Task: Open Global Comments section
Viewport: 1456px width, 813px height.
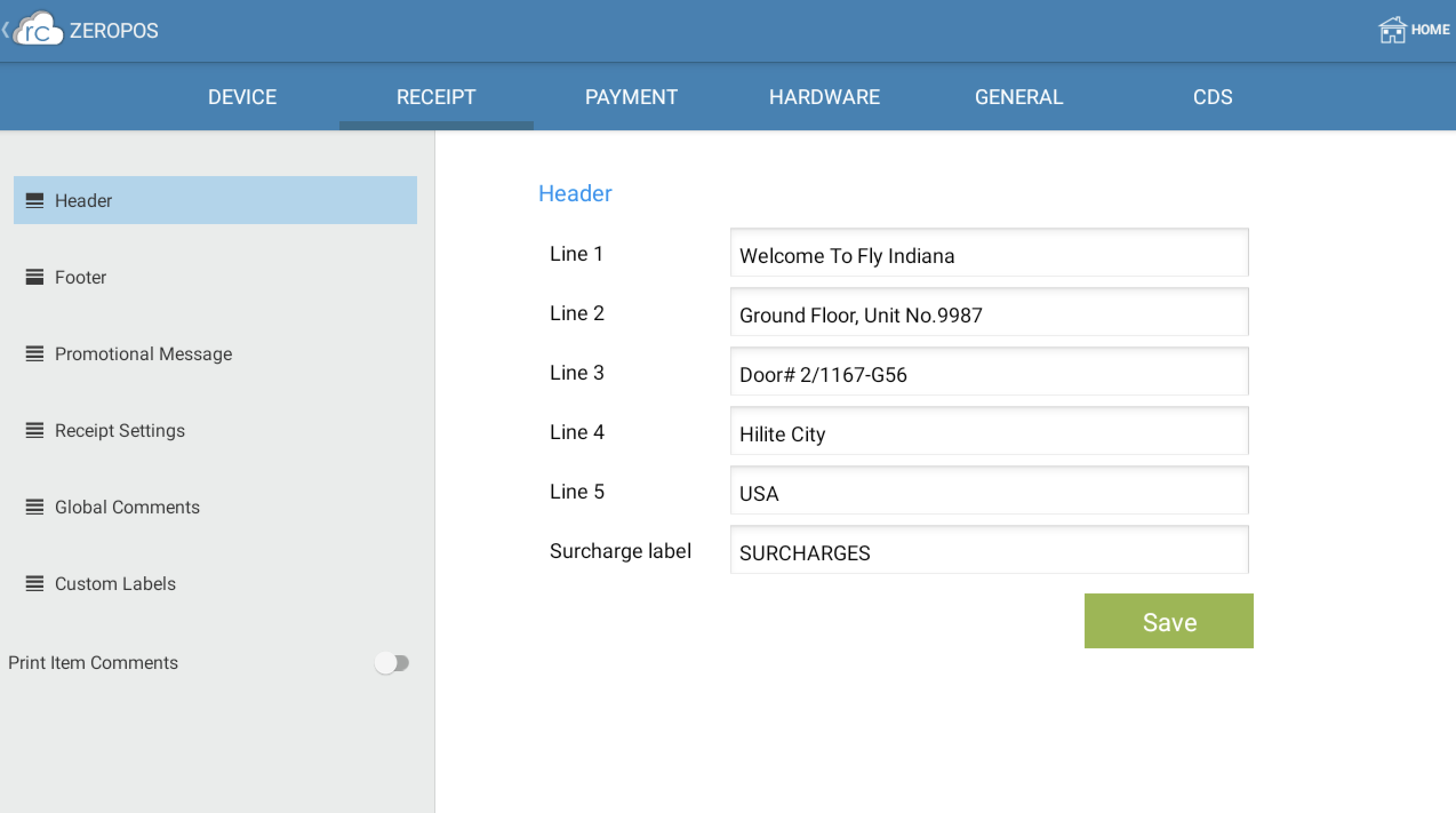Action: pyautogui.click(x=215, y=507)
